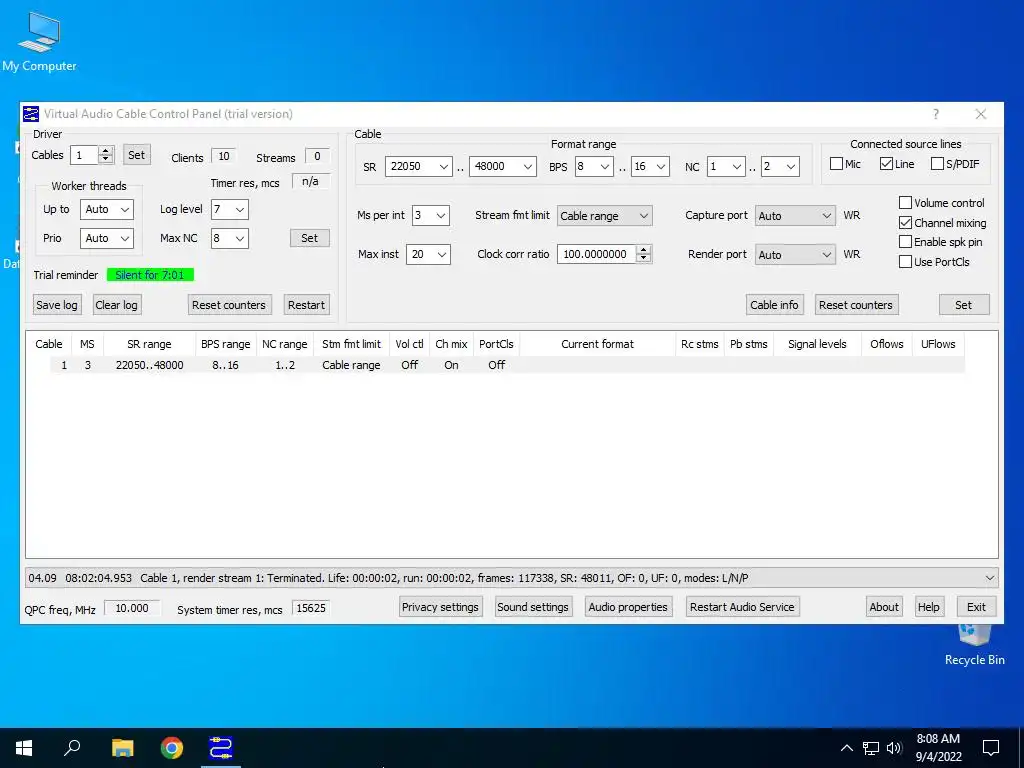The height and width of the screenshot is (768, 1024).
Task: Click green Silent for trial reminder
Action: (x=150, y=275)
